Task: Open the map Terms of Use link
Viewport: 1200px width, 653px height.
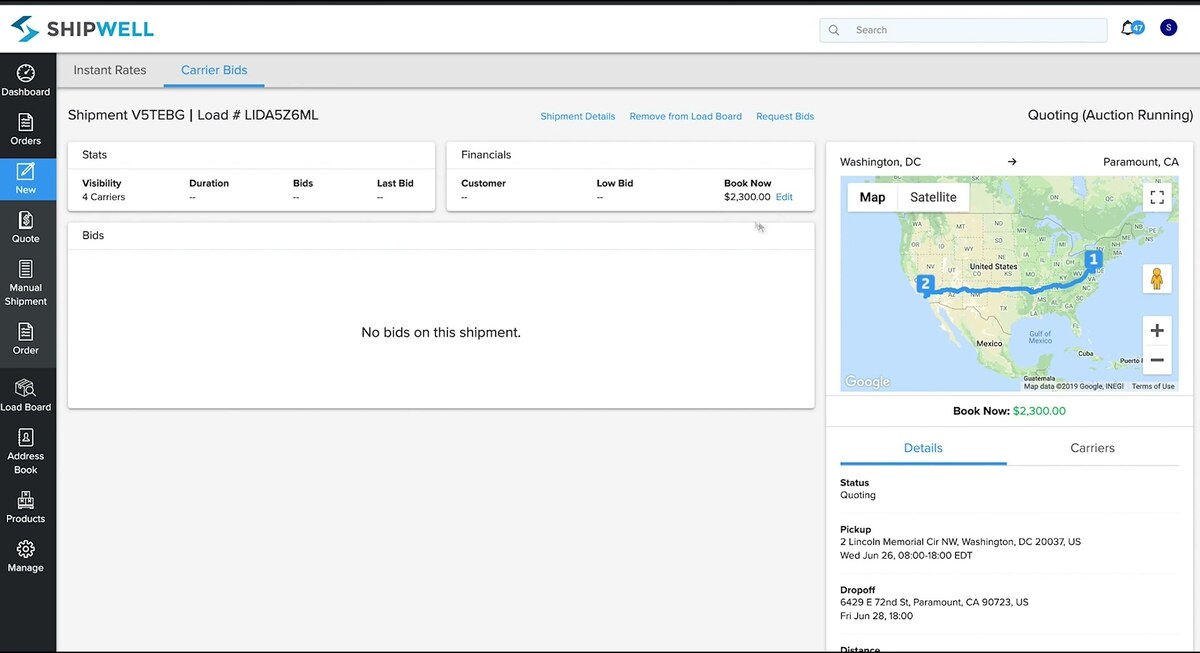Action: (1153, 386)
